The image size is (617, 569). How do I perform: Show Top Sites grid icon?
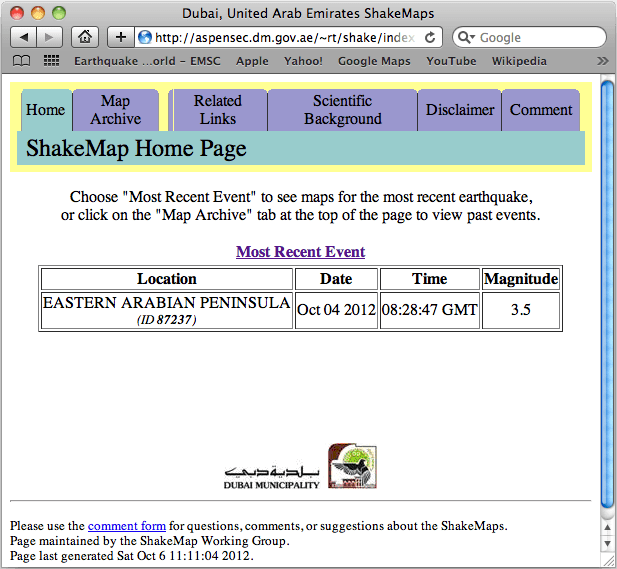(51, 61)
